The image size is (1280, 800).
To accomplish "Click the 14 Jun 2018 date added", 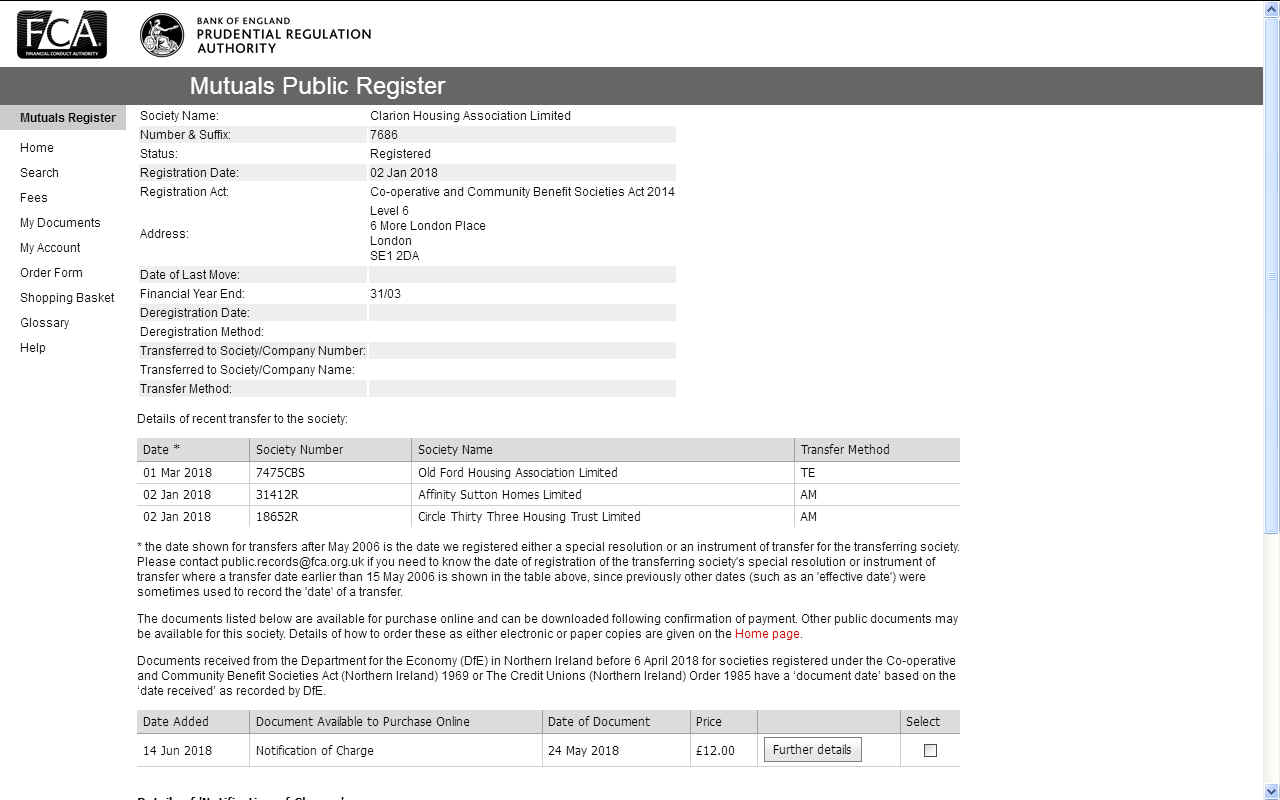I will point(177,751).
